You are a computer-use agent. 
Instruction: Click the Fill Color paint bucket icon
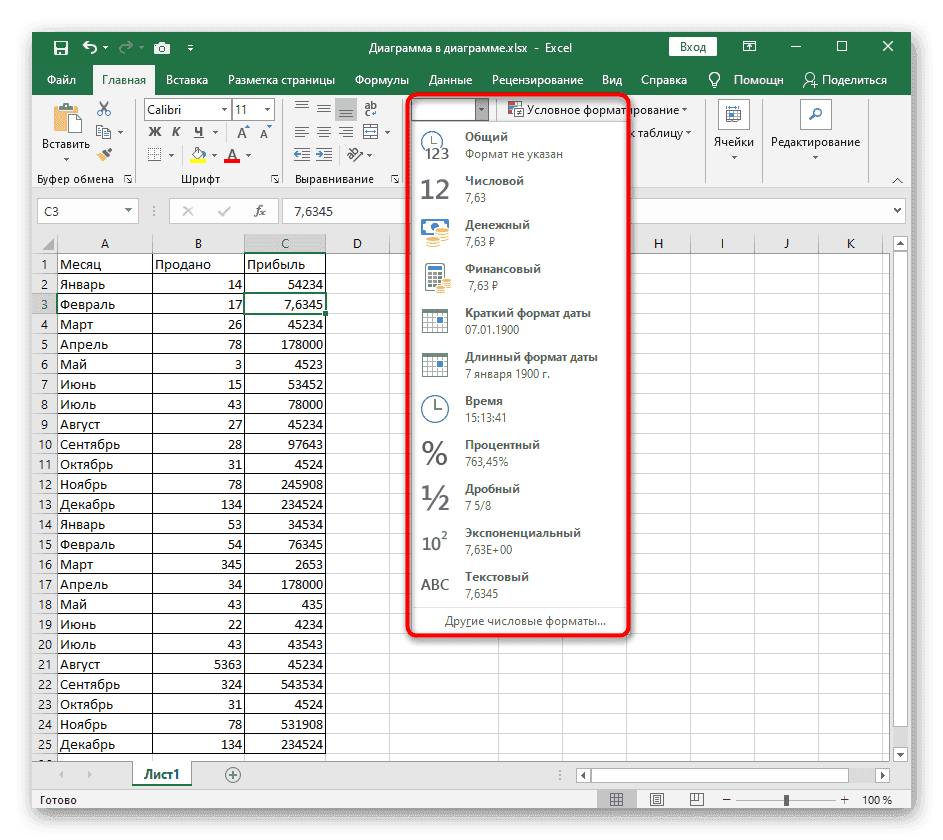coord(198,155)
